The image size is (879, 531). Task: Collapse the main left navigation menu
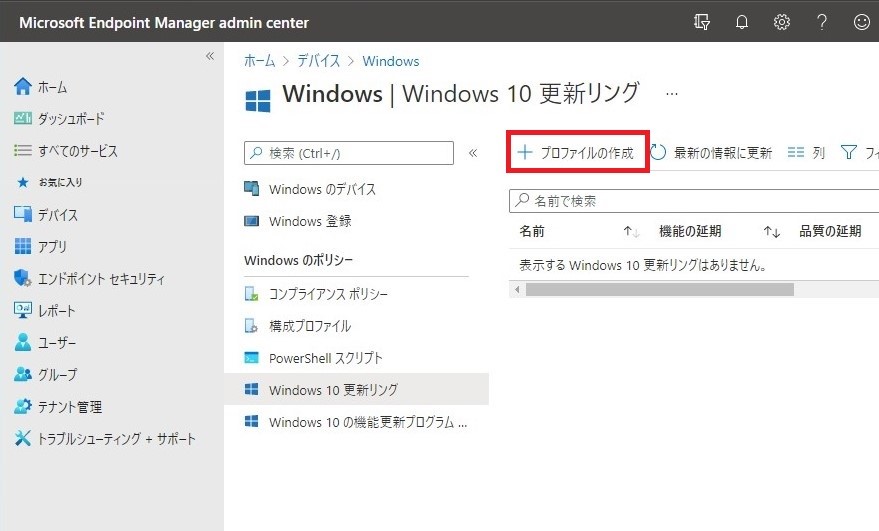point(210,56)
